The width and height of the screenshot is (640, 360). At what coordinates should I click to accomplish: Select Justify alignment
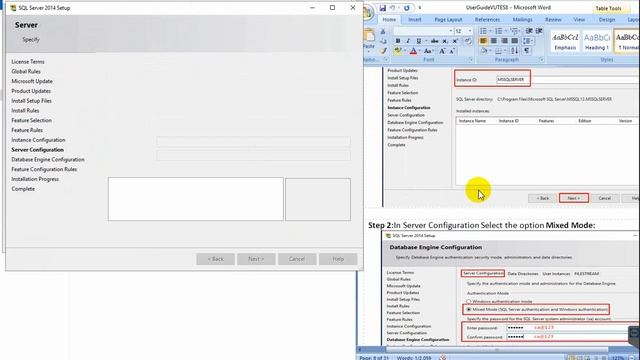click(x=515, y=41)
